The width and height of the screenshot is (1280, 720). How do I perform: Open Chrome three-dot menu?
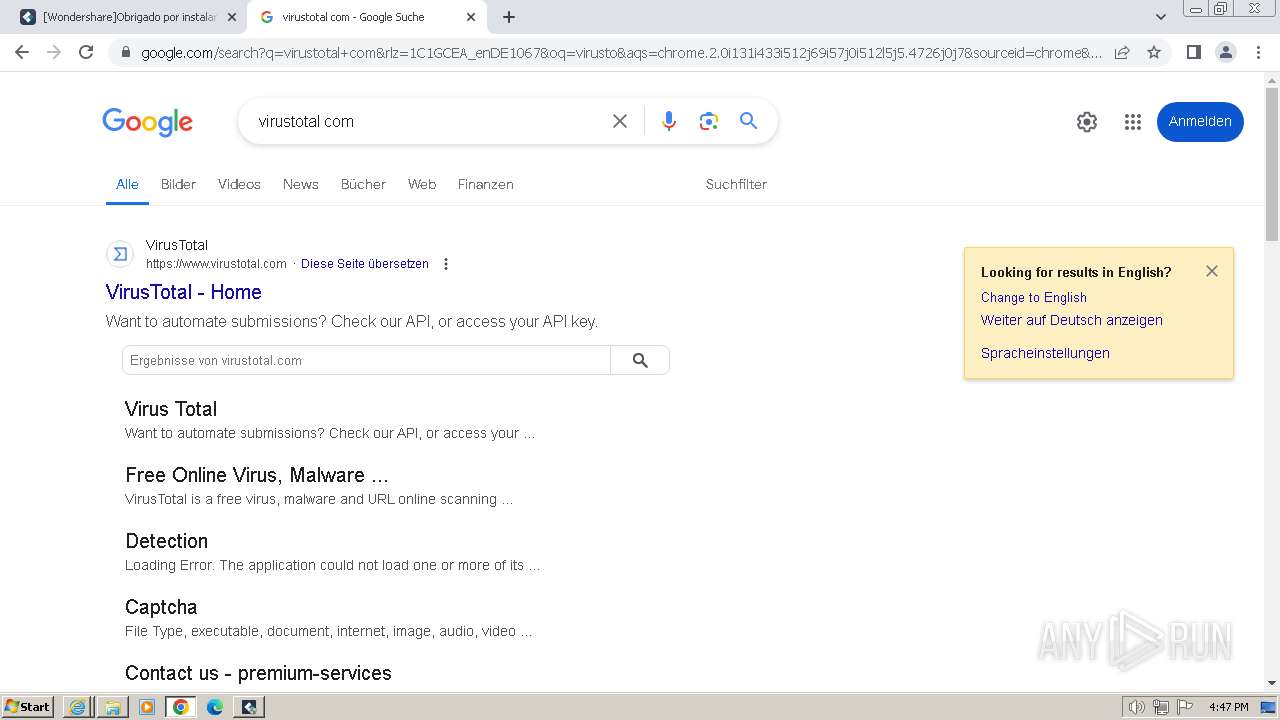click(x=1259, y=52)
